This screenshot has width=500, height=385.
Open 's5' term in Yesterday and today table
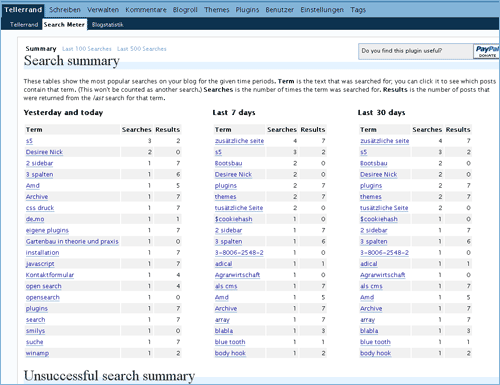coord(29,141)
